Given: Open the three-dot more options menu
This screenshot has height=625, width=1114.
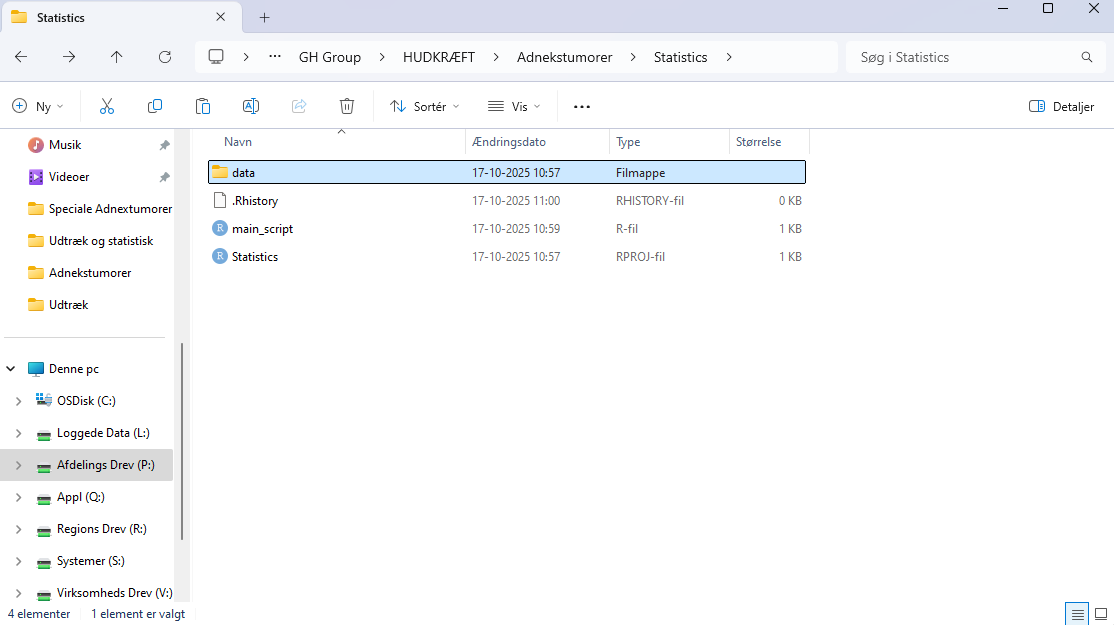Looking at the screenshot, I should coord(582,106).
